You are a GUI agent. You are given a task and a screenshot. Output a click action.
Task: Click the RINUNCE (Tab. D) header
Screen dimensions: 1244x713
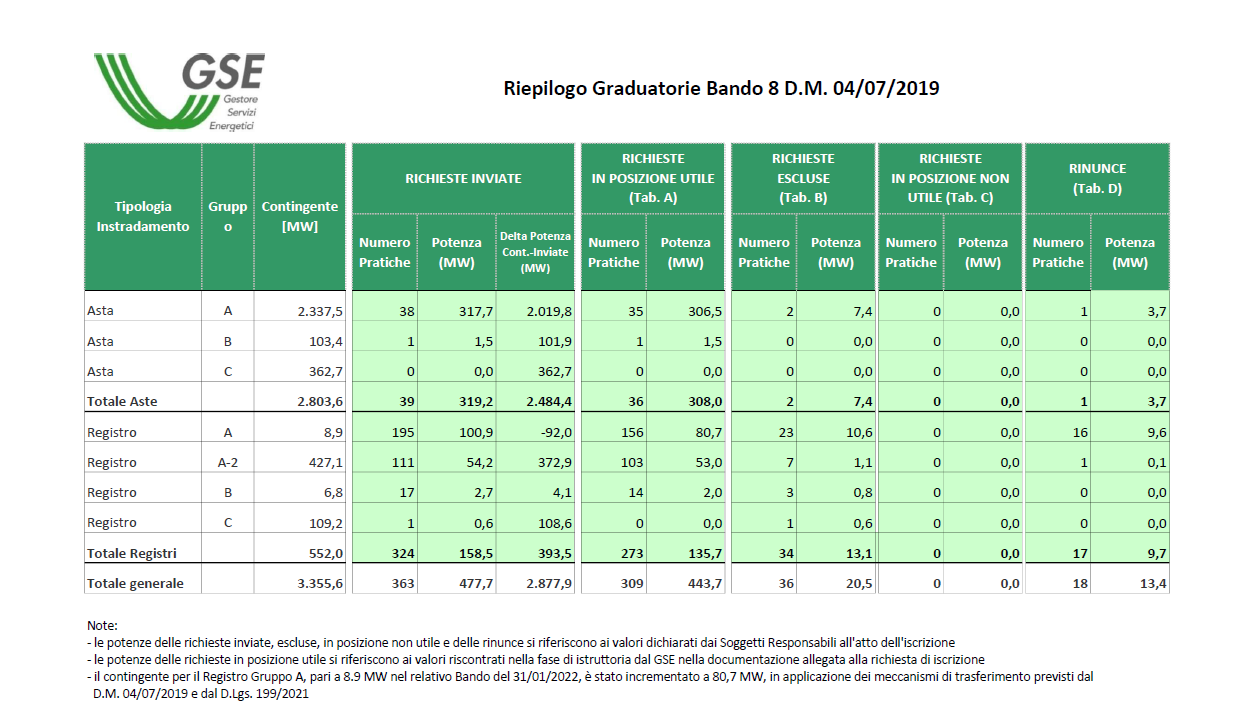coord(1097,178)
